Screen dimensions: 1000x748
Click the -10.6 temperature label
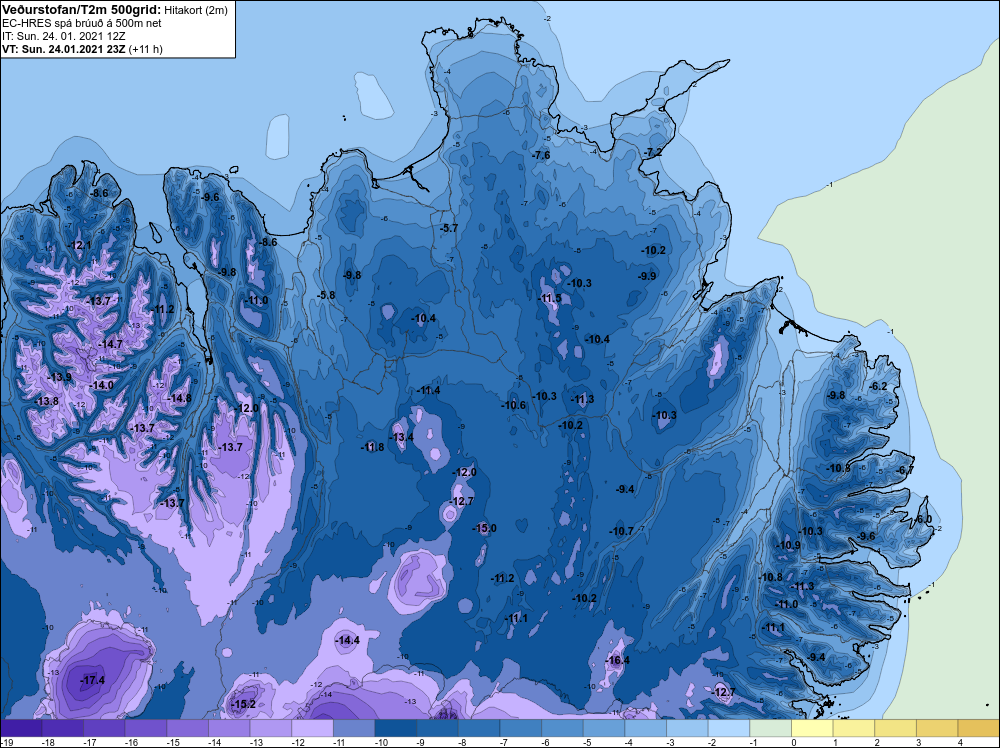[x=513, y=405]
